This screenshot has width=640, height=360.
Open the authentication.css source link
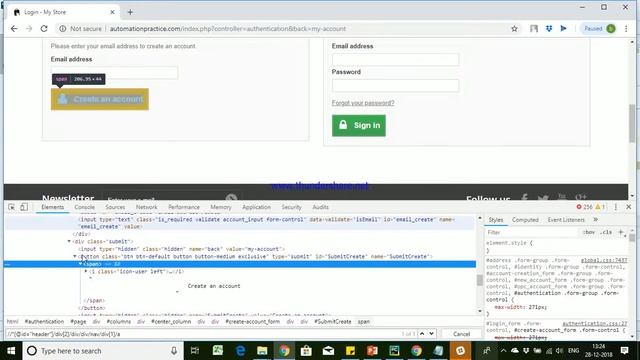(594, 323)
